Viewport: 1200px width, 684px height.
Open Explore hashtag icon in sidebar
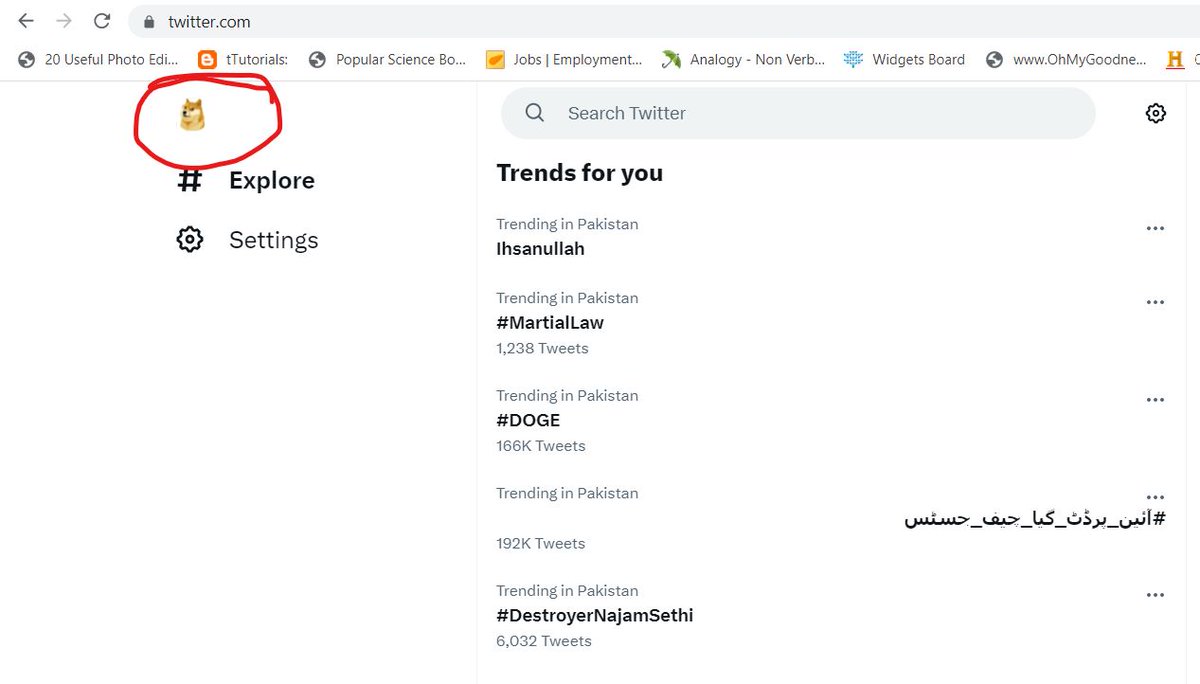point(189,180)
